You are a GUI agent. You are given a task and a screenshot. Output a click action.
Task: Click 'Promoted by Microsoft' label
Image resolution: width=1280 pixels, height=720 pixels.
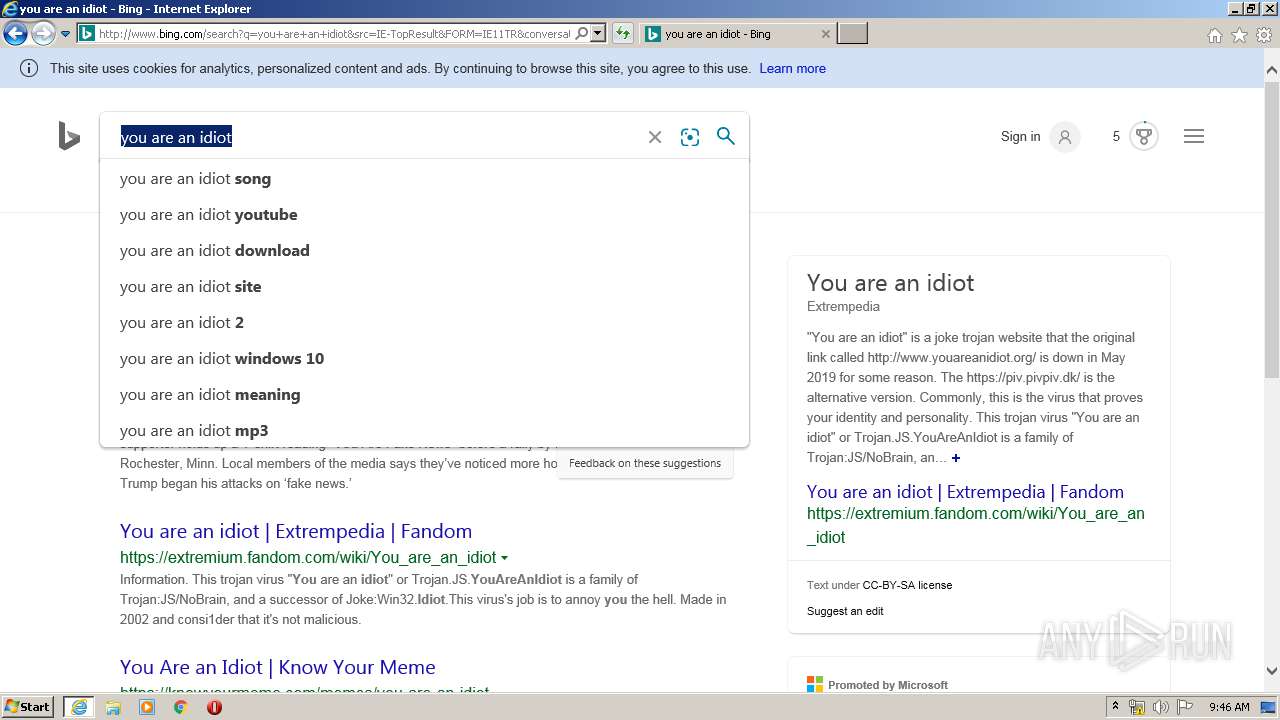pos(888,685)
